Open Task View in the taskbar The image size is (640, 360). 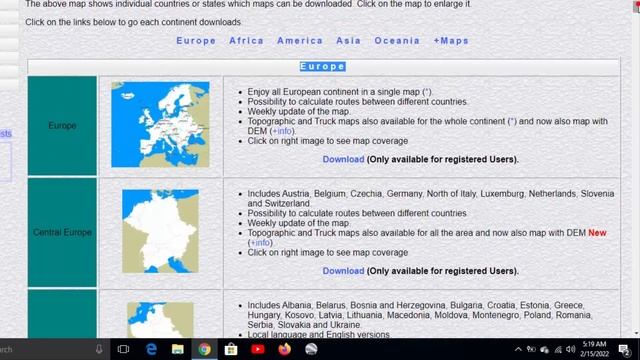(x=123, y=349)
